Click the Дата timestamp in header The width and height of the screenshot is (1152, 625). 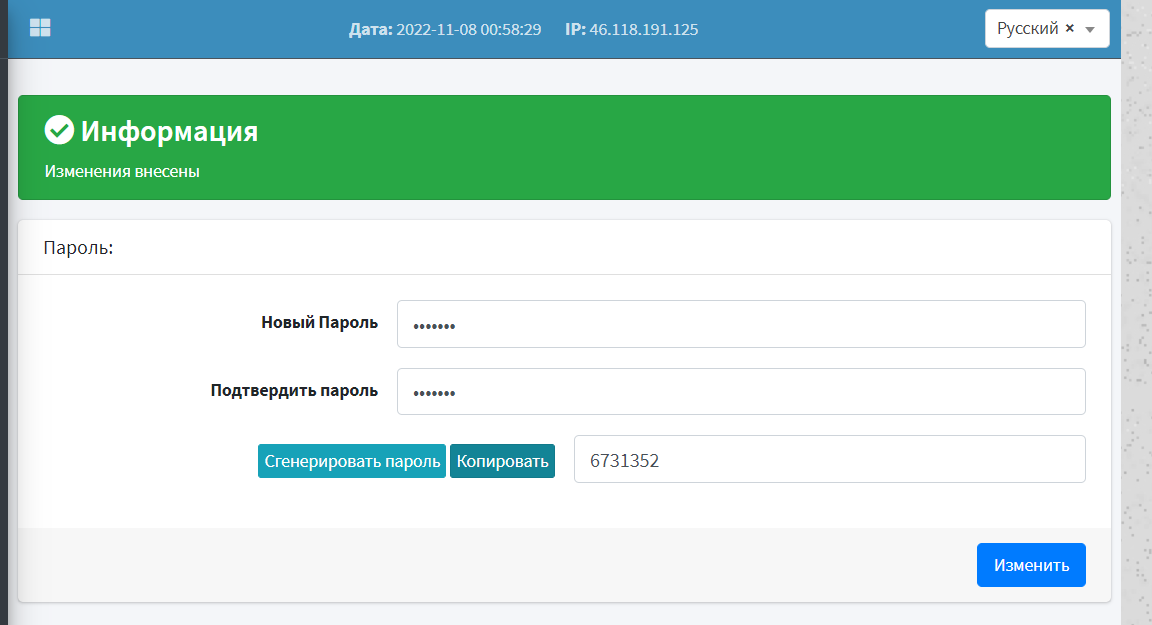[x=445, y=29]
